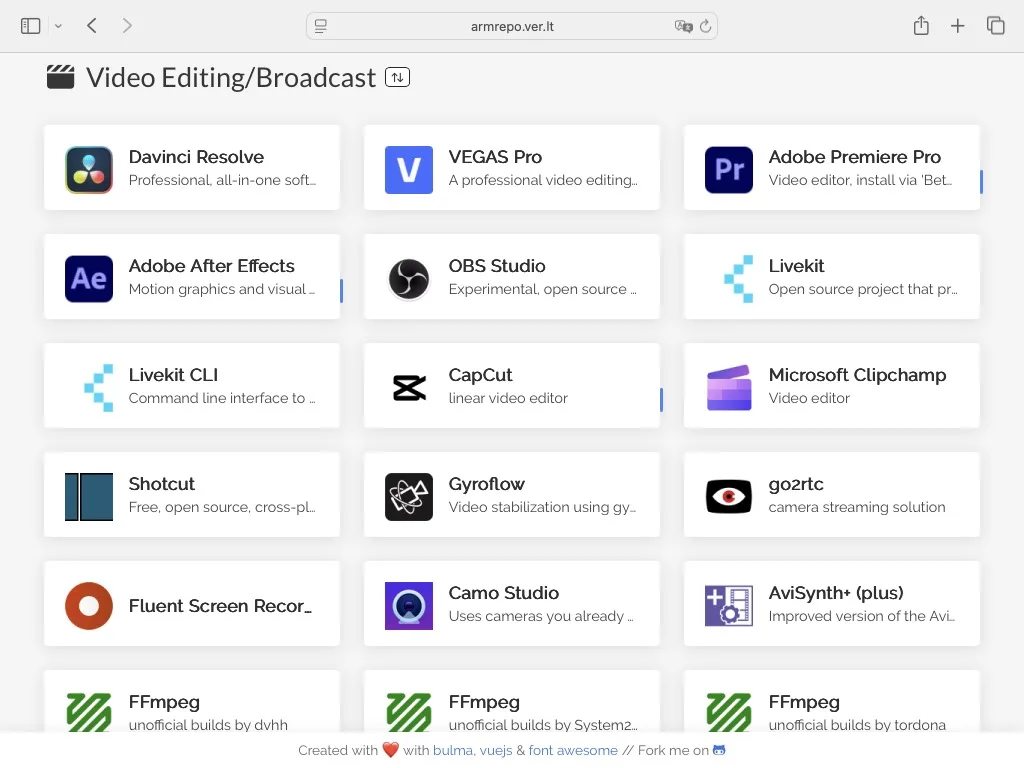Click the text 'Improved version of the Avi...'
The image size is (1024, 768).
(861, 616)
